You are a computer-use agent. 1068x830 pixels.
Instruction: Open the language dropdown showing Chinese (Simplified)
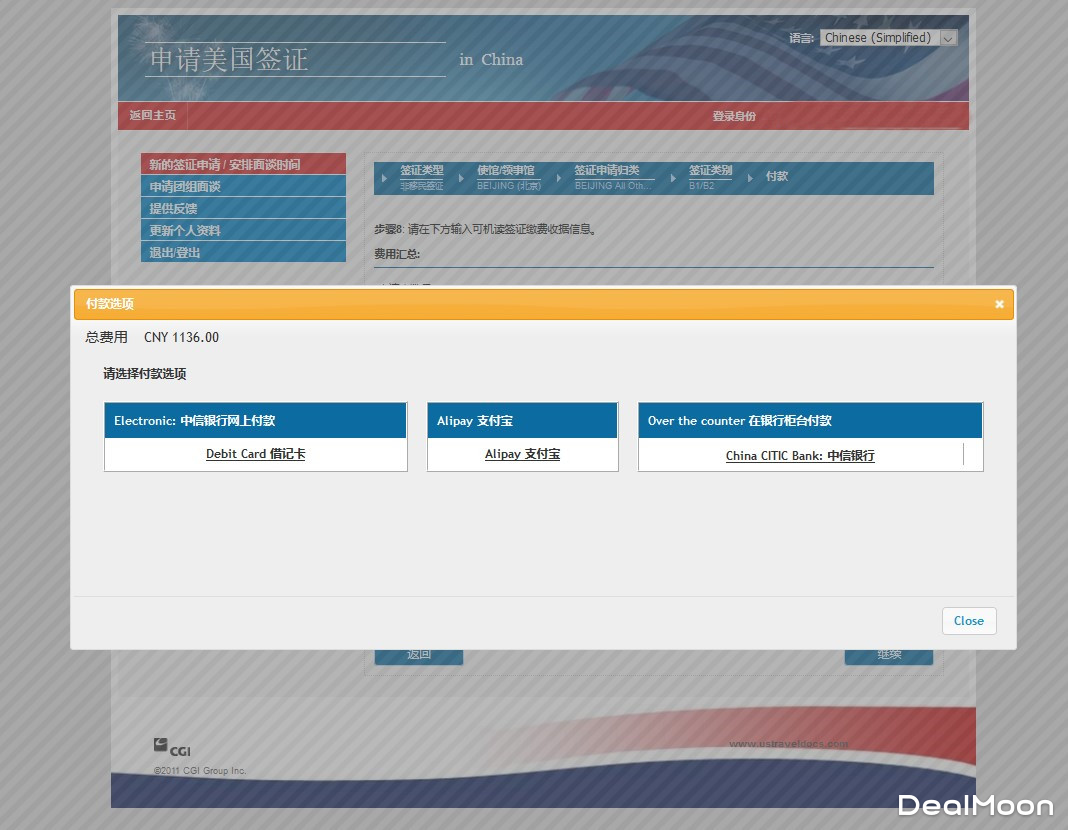(x=889, y=38)
